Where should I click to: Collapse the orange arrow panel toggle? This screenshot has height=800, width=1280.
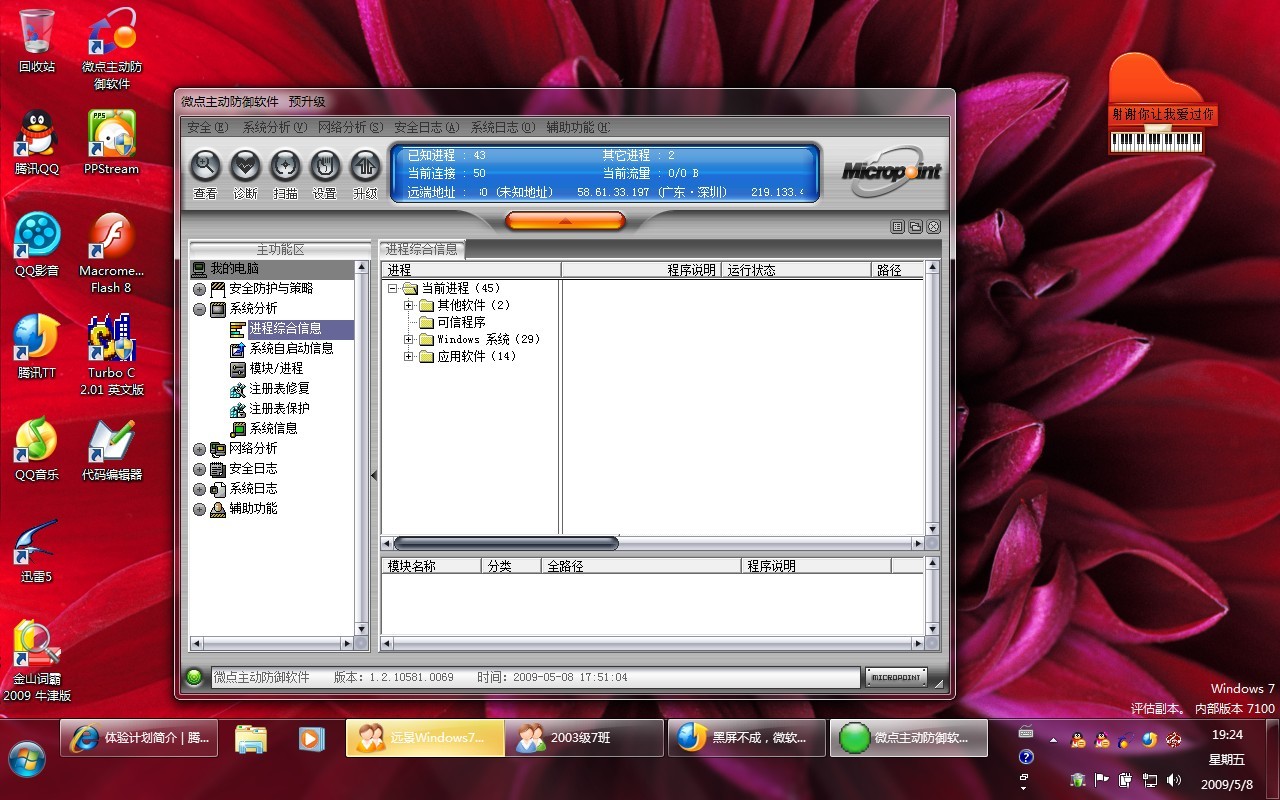(x=565, y=220)
